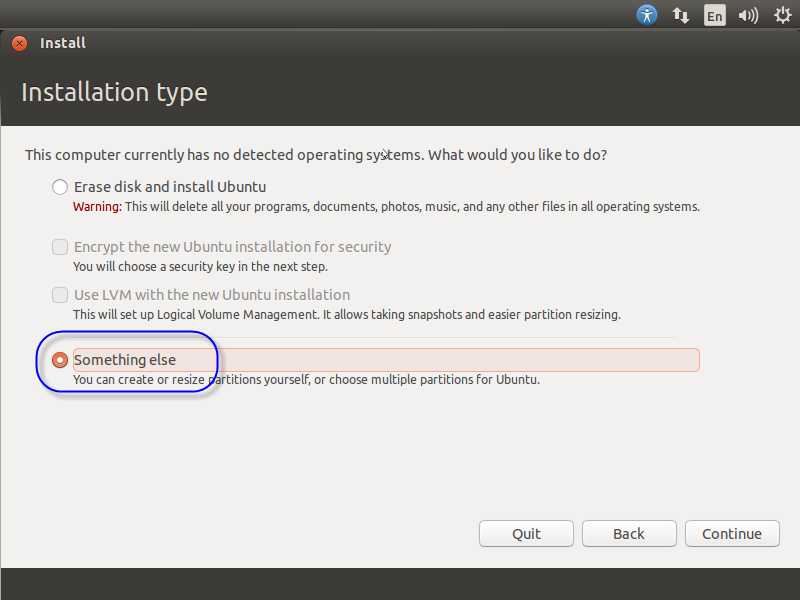Screen dimensions: 800x600
Task: Open the accessibility menu icon
Action: pos(646,15)
